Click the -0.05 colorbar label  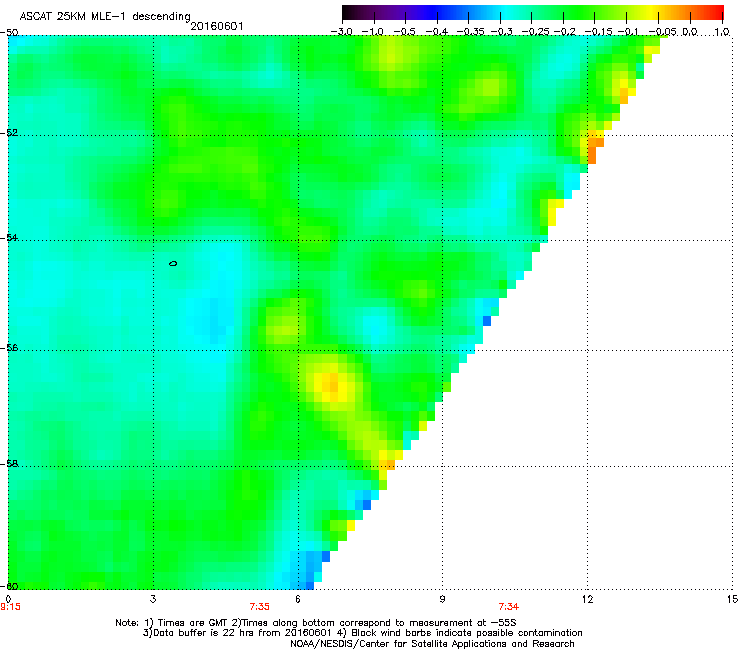(x=662, y=32)
